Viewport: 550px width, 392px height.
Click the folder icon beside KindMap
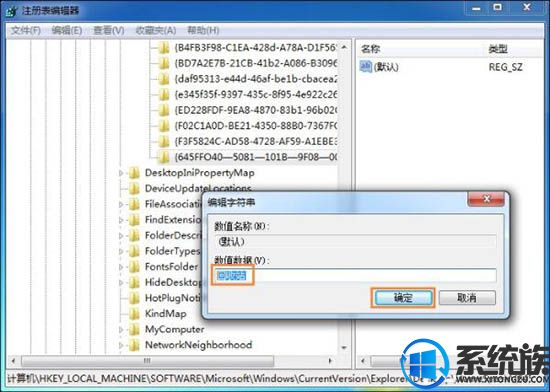pos(134,314)
